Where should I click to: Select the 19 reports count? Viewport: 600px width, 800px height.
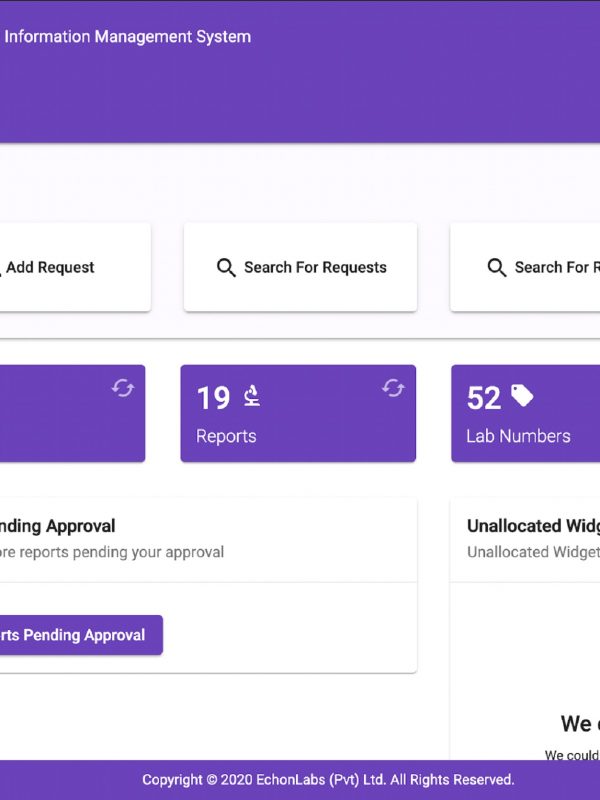[213, 398]
